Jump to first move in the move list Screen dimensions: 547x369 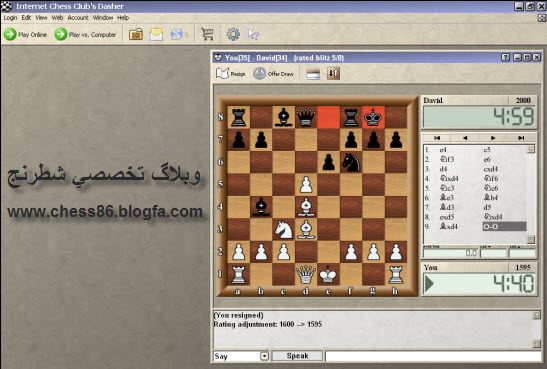pyautogui.click(x=437, y=138)
